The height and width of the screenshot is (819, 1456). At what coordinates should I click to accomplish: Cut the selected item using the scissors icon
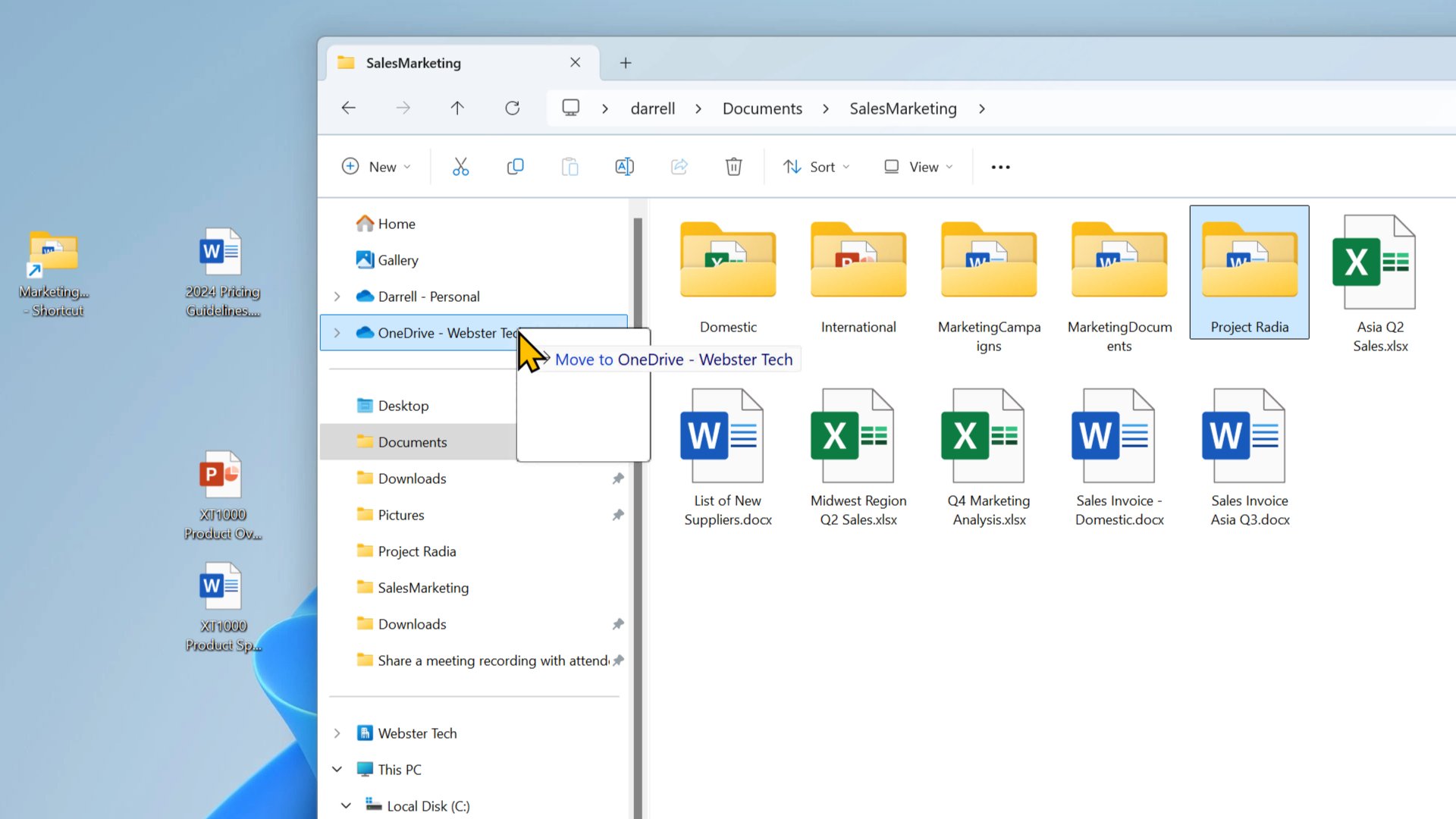pos(460,166)
